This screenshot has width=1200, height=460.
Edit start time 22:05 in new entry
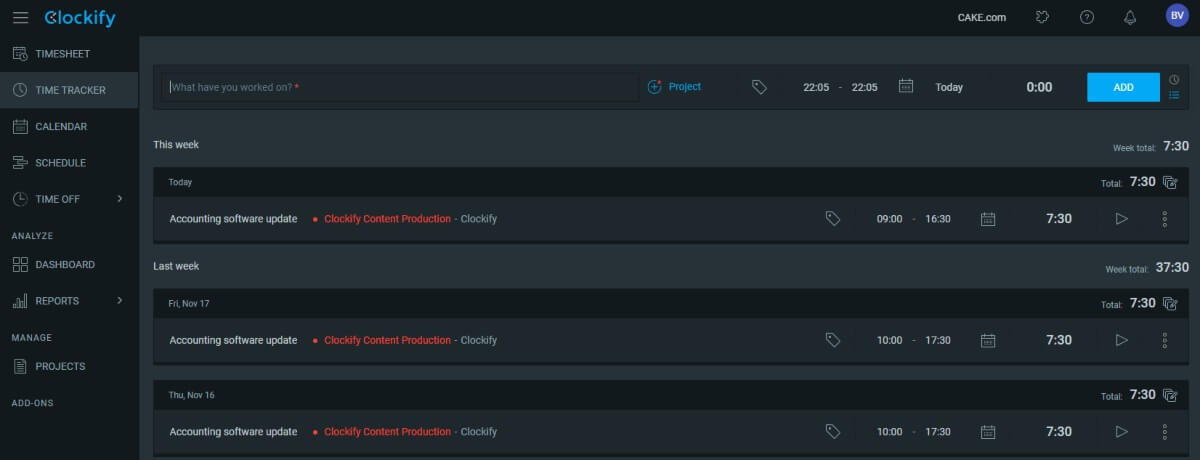pos(816,87)
